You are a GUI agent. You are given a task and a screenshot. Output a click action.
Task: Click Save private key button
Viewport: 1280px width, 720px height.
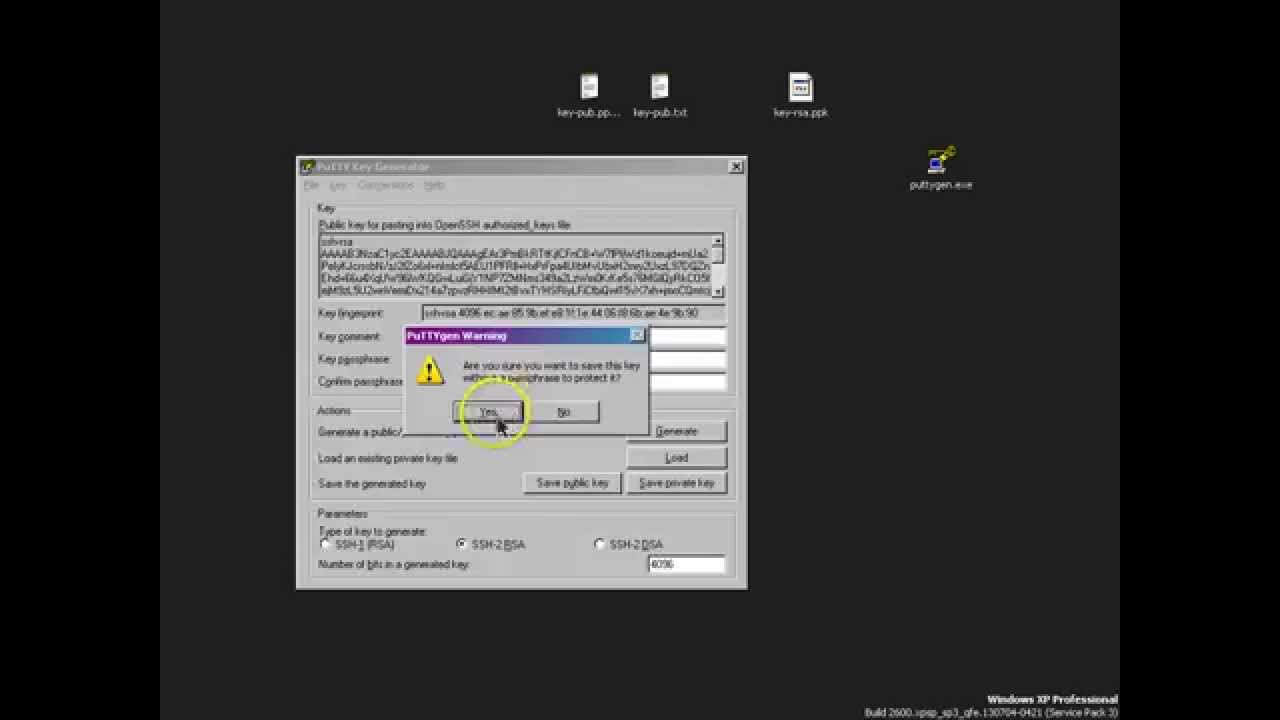pyautogui.click(x=676, y=483)
